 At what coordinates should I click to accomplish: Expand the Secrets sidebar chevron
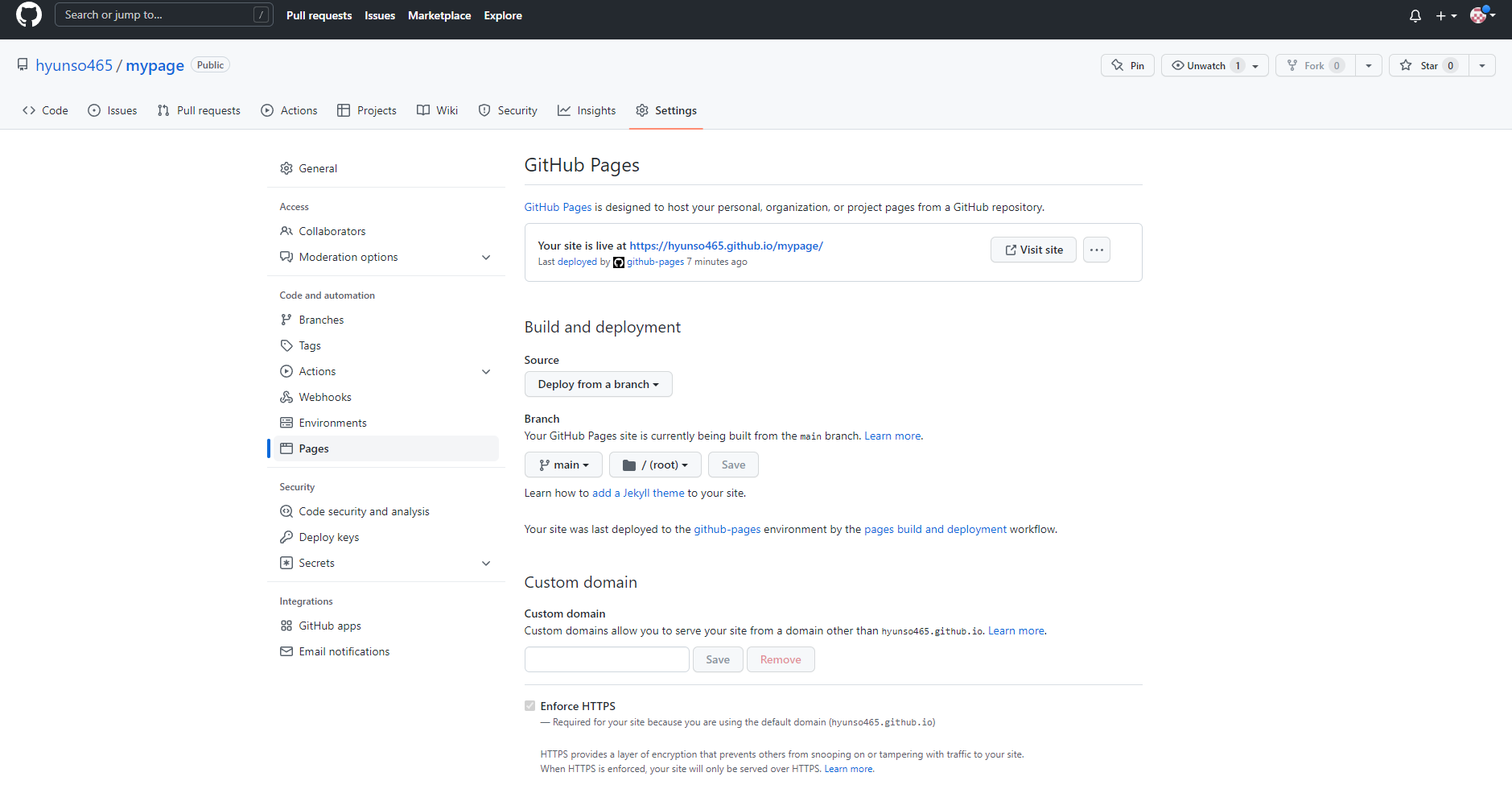(x=486, y=564)
